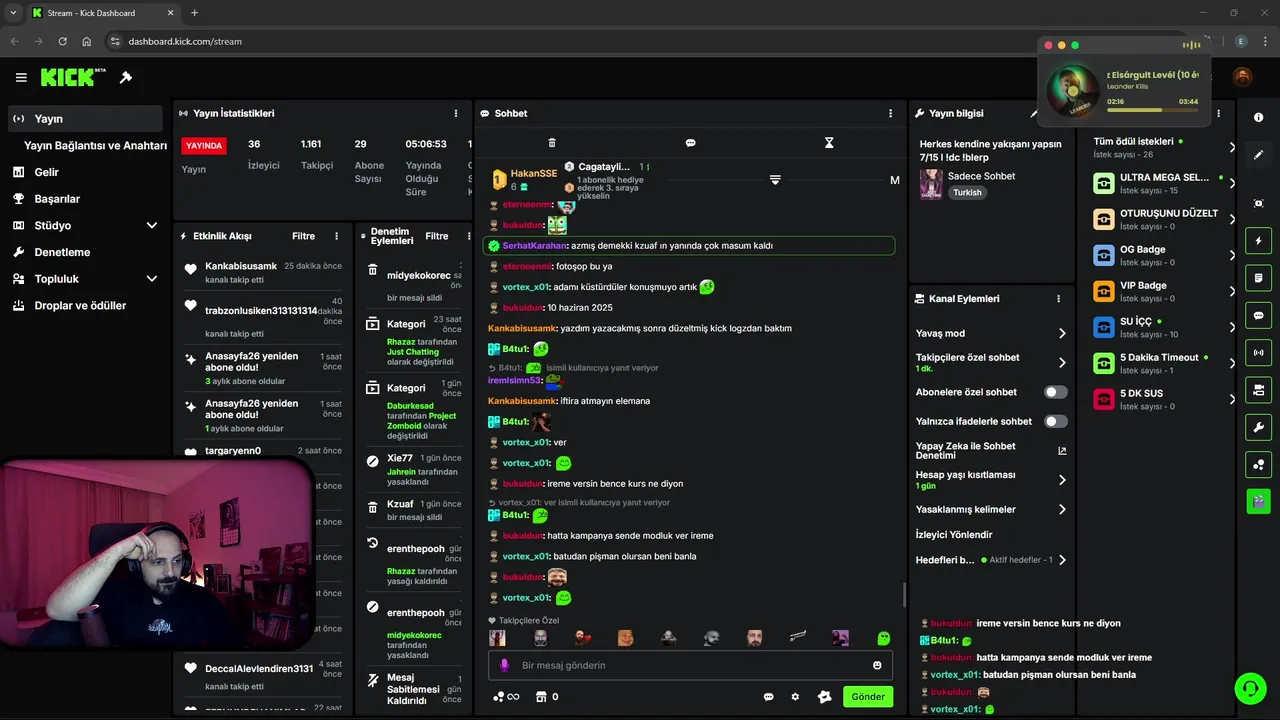Open the hamburger menu next to Kick logo

pos(21,77)
